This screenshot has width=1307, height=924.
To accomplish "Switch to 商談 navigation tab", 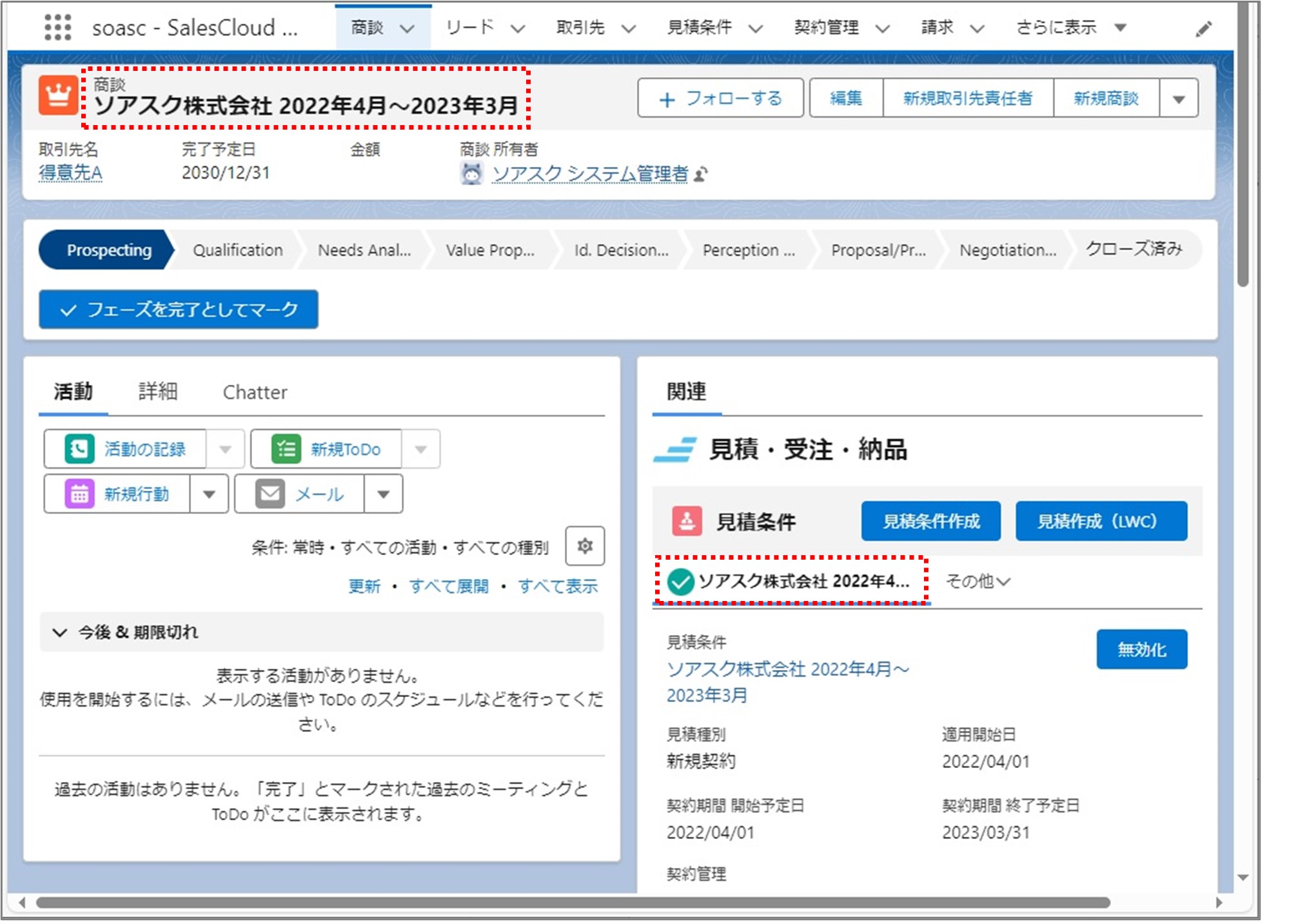I will point(367,28).
